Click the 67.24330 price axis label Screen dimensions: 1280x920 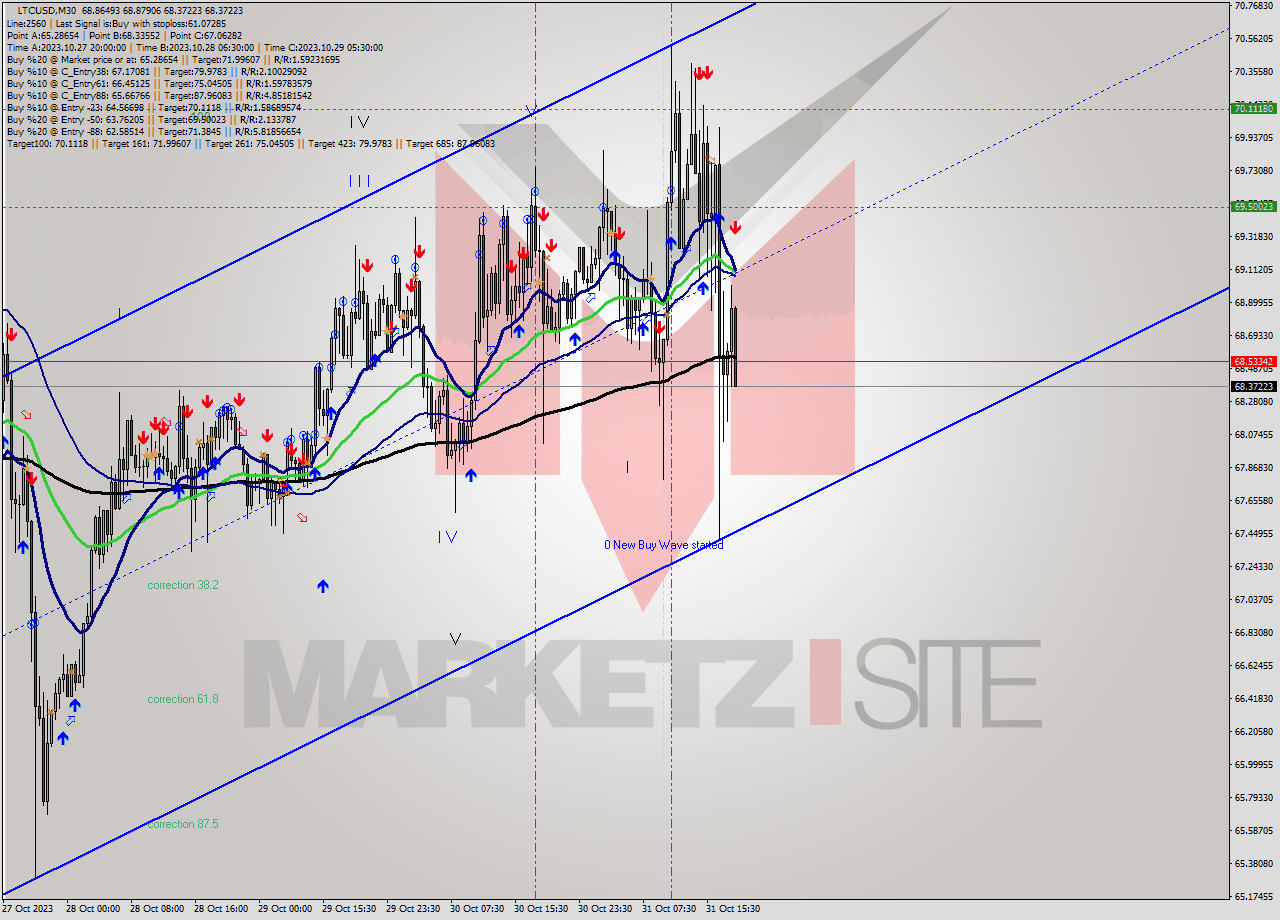click(1254, 567)
